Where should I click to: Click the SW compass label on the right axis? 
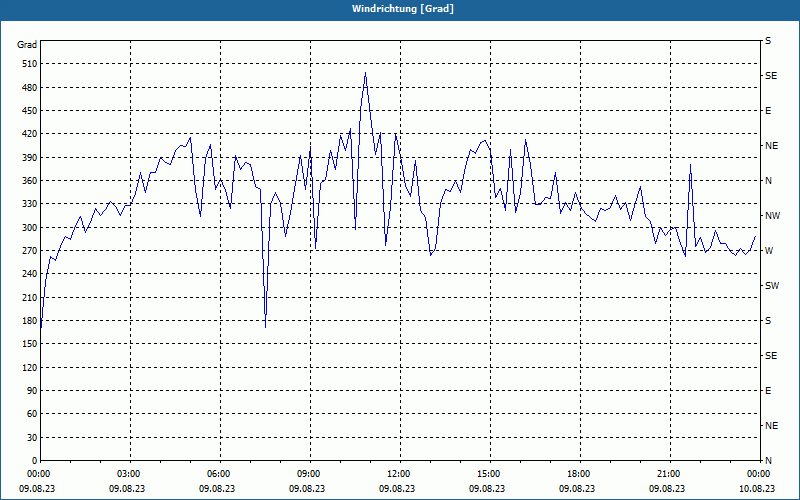tap(772, 286)
